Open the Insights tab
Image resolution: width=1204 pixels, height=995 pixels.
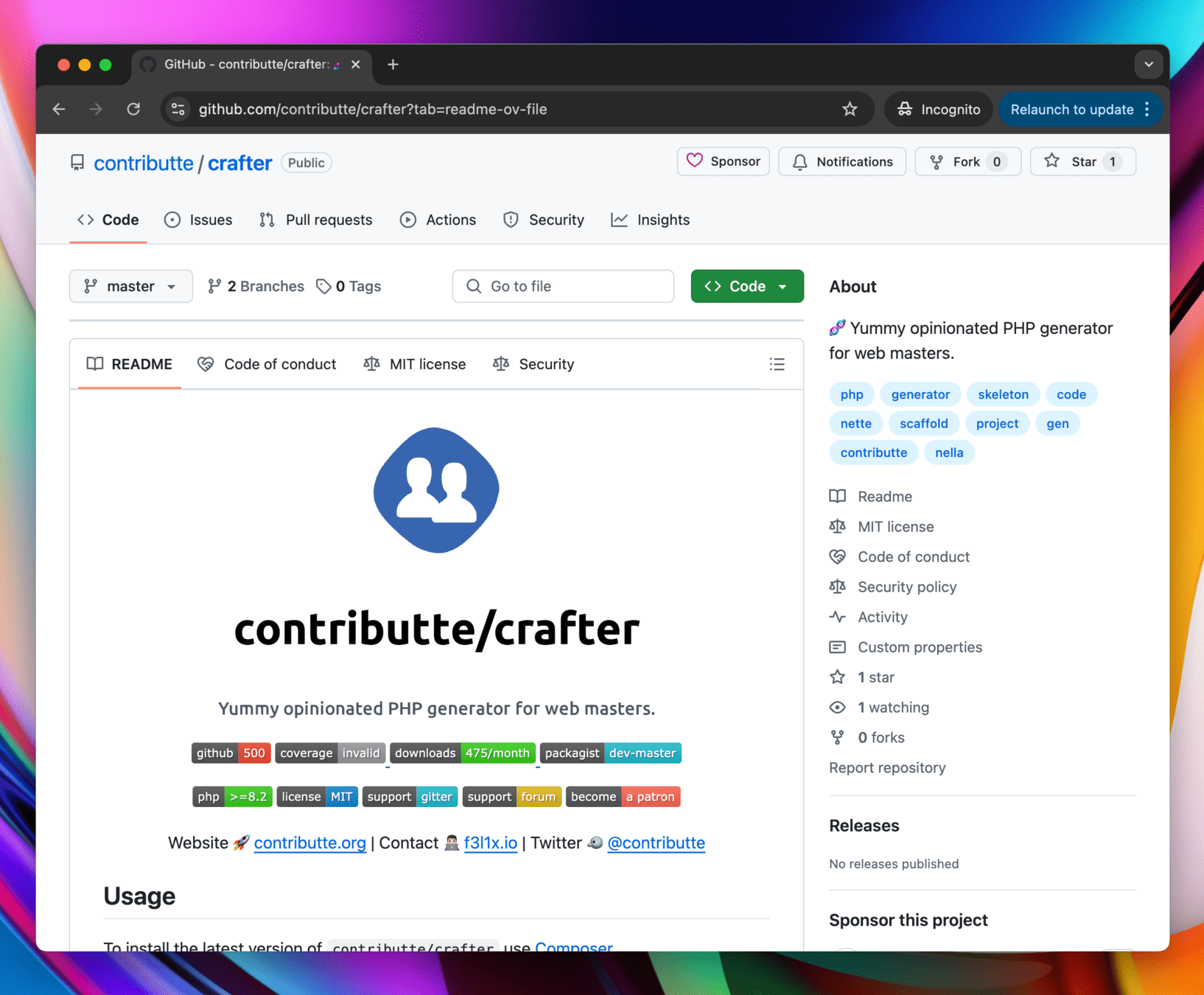click(x=650, y=220)
